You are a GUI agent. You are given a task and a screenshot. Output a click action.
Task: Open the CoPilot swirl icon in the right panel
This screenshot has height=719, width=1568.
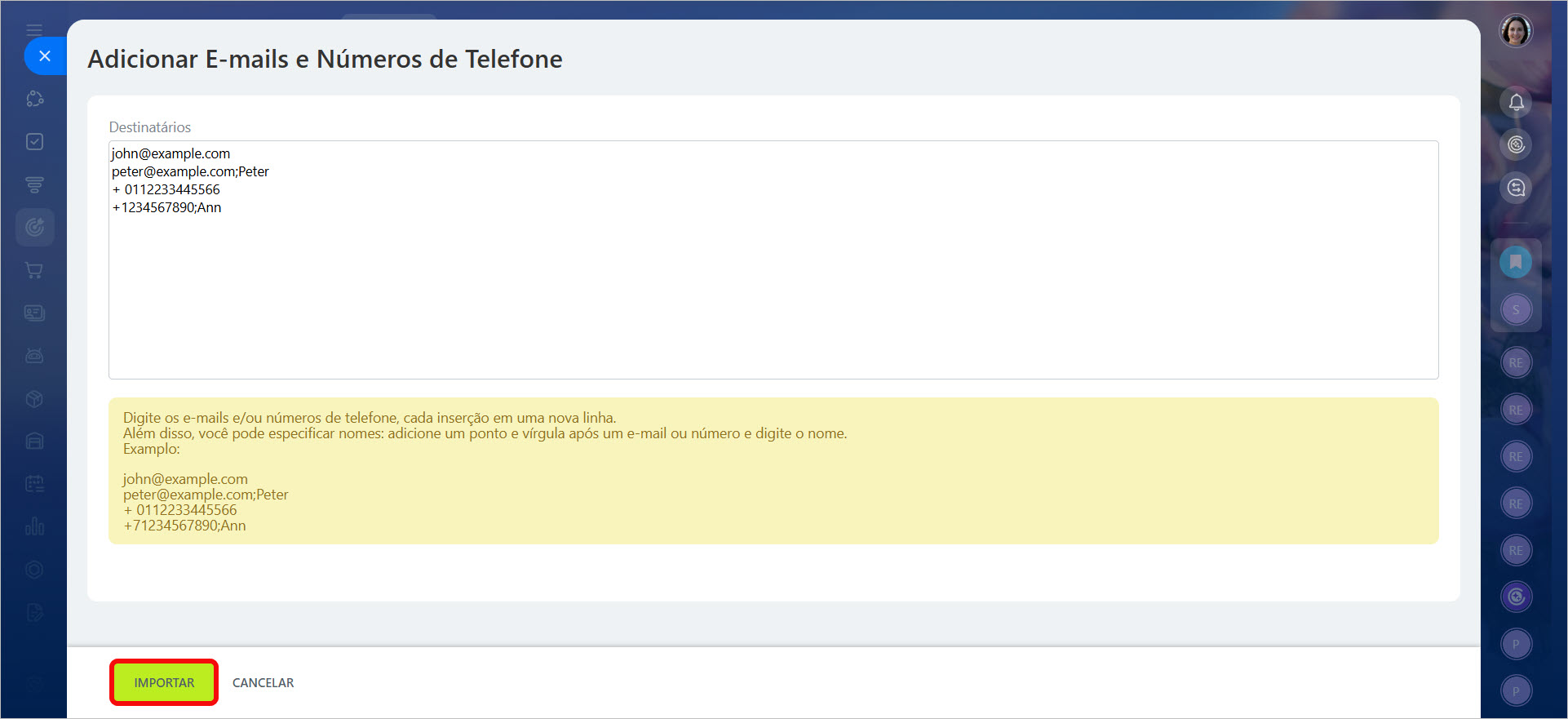point(1516,597)
